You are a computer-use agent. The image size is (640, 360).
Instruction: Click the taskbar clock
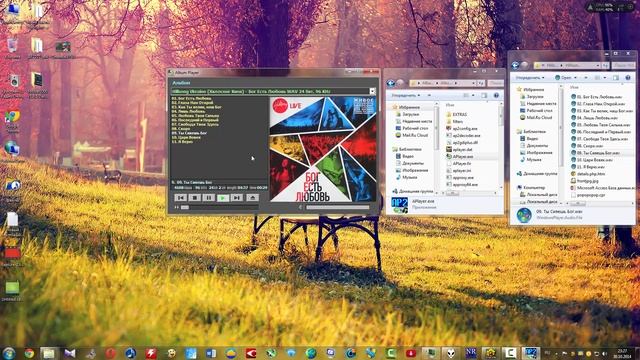tap(622, 353)
